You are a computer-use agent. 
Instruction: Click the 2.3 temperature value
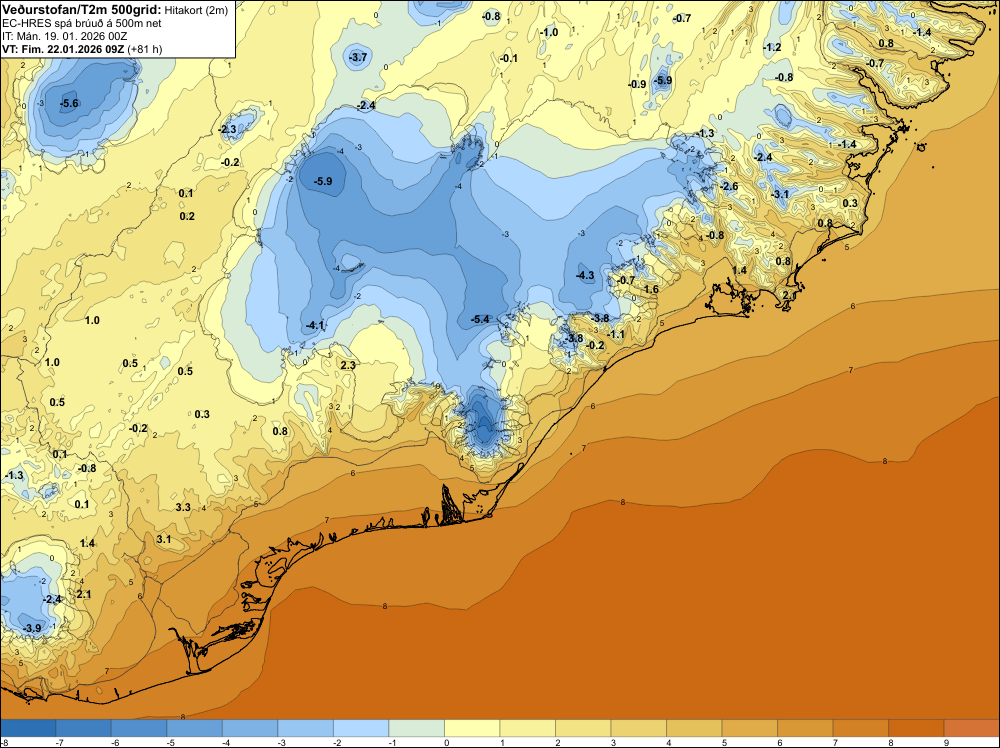click(x=348, y=365)
